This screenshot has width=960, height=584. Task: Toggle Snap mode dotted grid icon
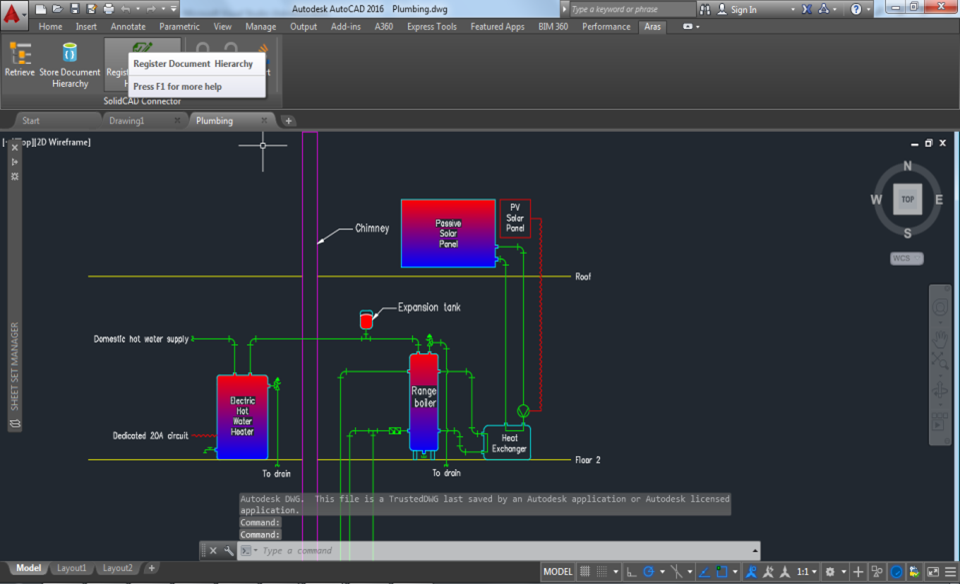click(602, 572)
